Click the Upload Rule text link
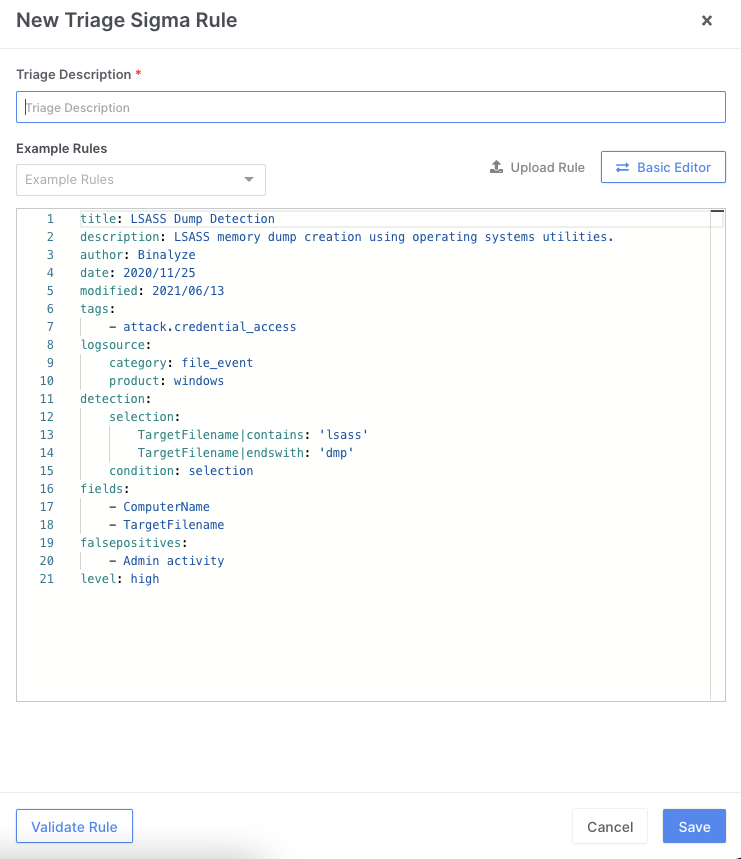This screenshot has height=859, width=741. tap(547, 167)
